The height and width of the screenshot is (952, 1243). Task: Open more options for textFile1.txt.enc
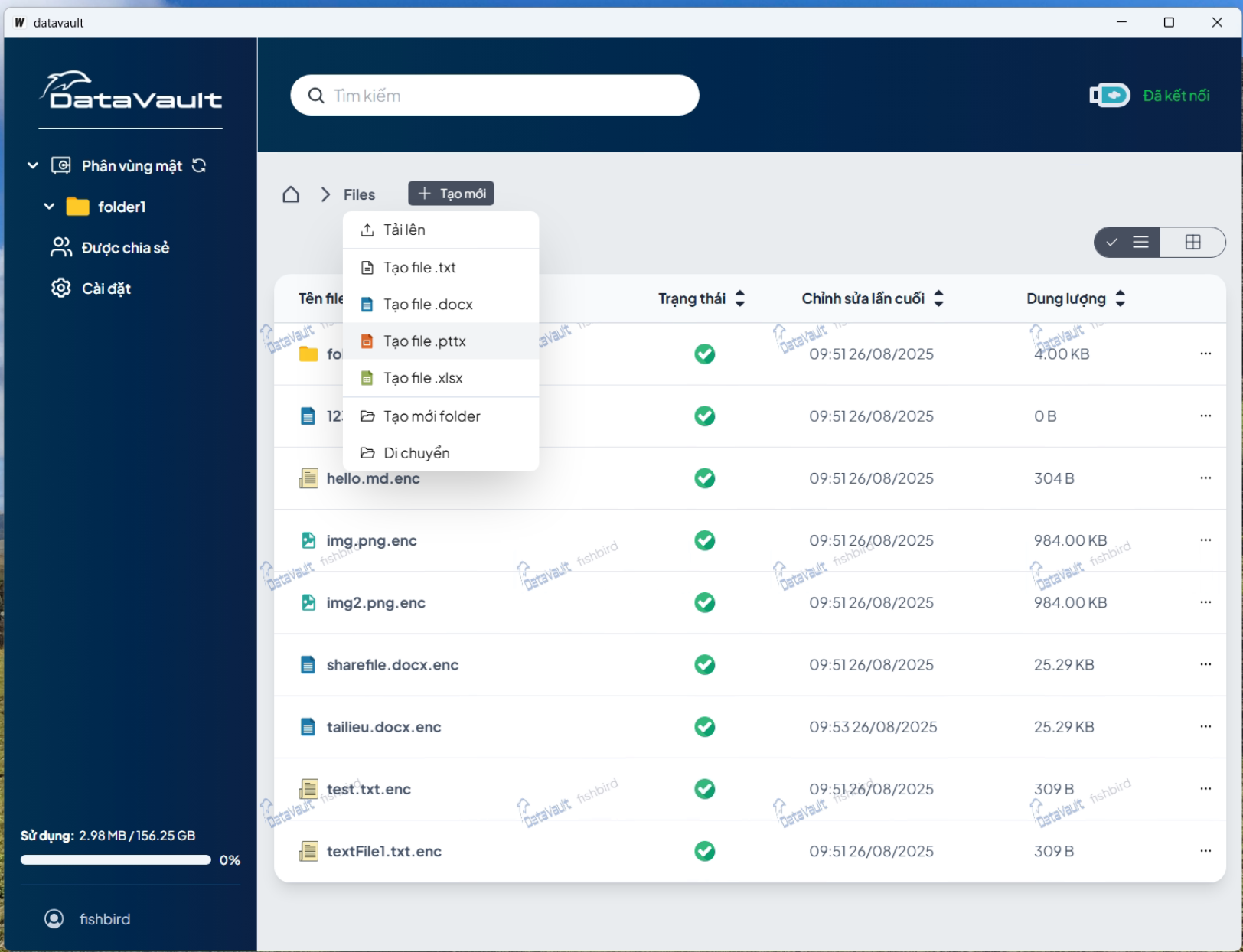tap(1205, 851)
